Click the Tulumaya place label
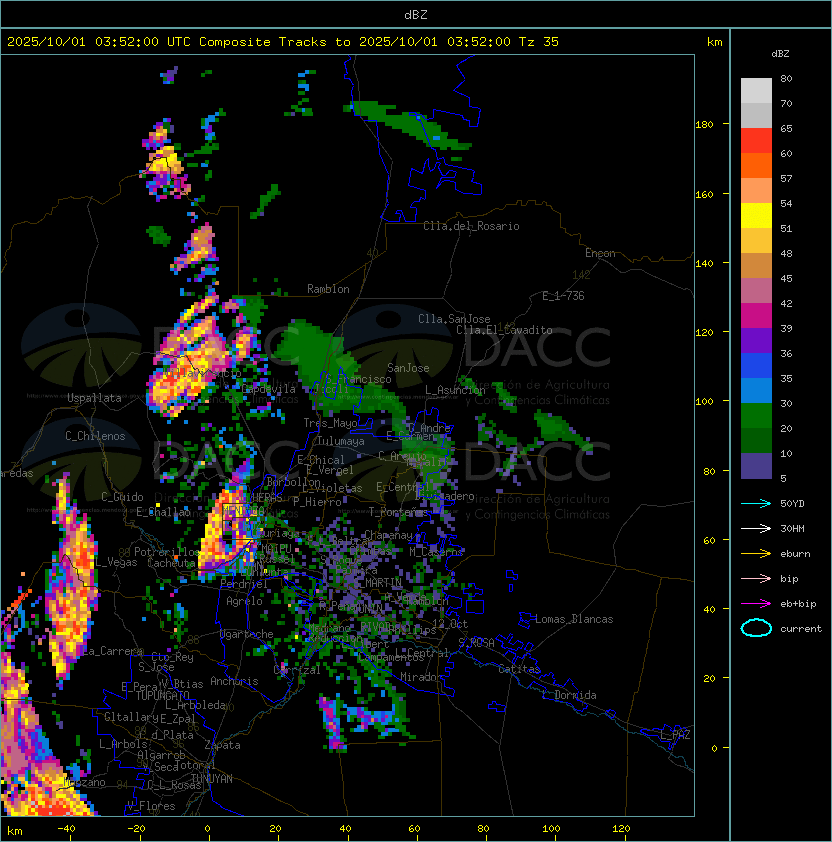The height and width of the screenshot is (842, 832). point(341,441)
